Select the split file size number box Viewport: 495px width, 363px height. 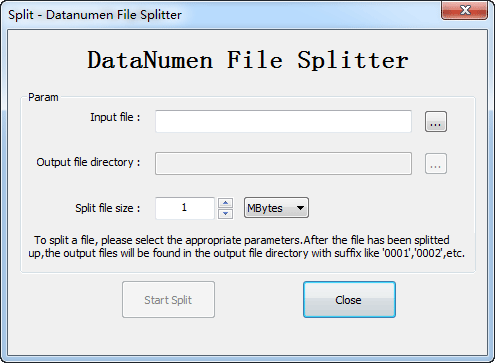pyautogui.click(x=185, y=208)
